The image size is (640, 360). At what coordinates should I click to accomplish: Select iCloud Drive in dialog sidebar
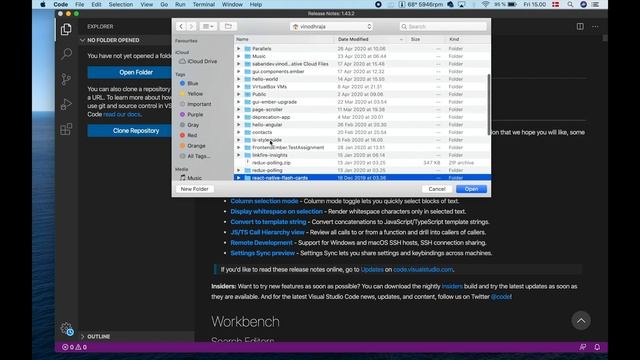click(198, 61)
